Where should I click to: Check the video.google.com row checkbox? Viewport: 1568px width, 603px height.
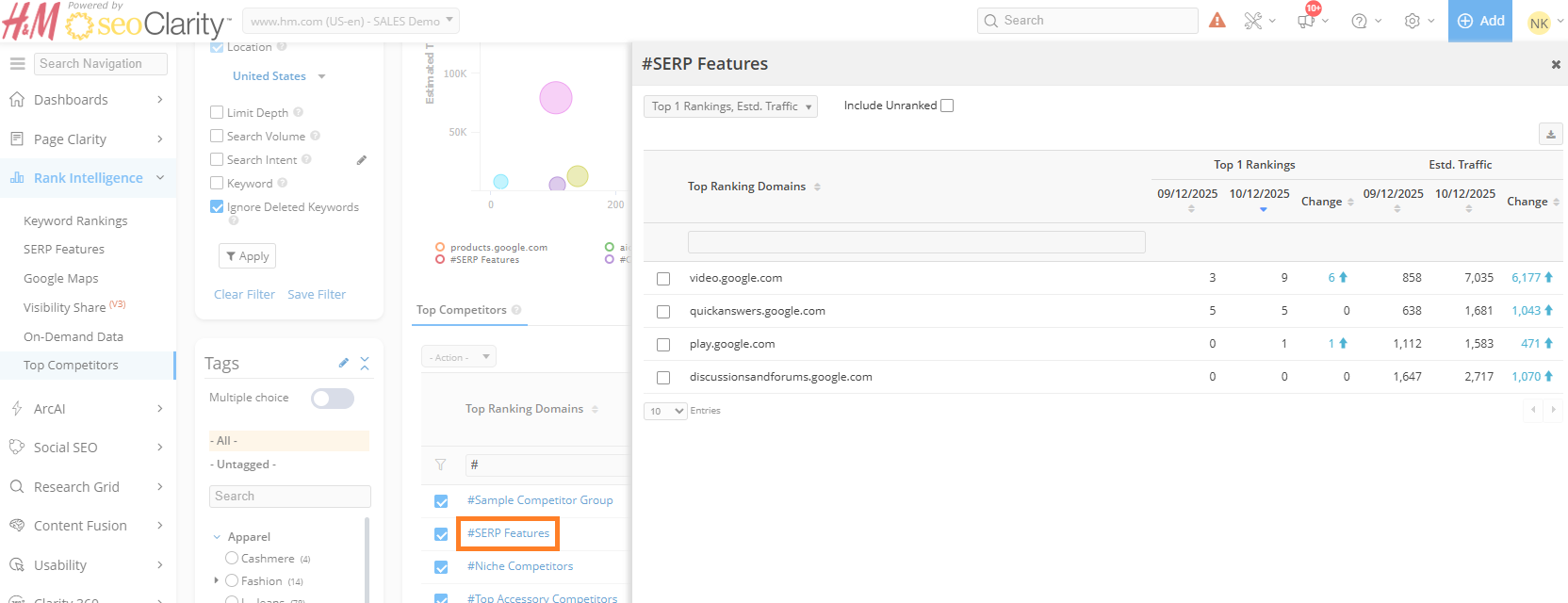663,279
